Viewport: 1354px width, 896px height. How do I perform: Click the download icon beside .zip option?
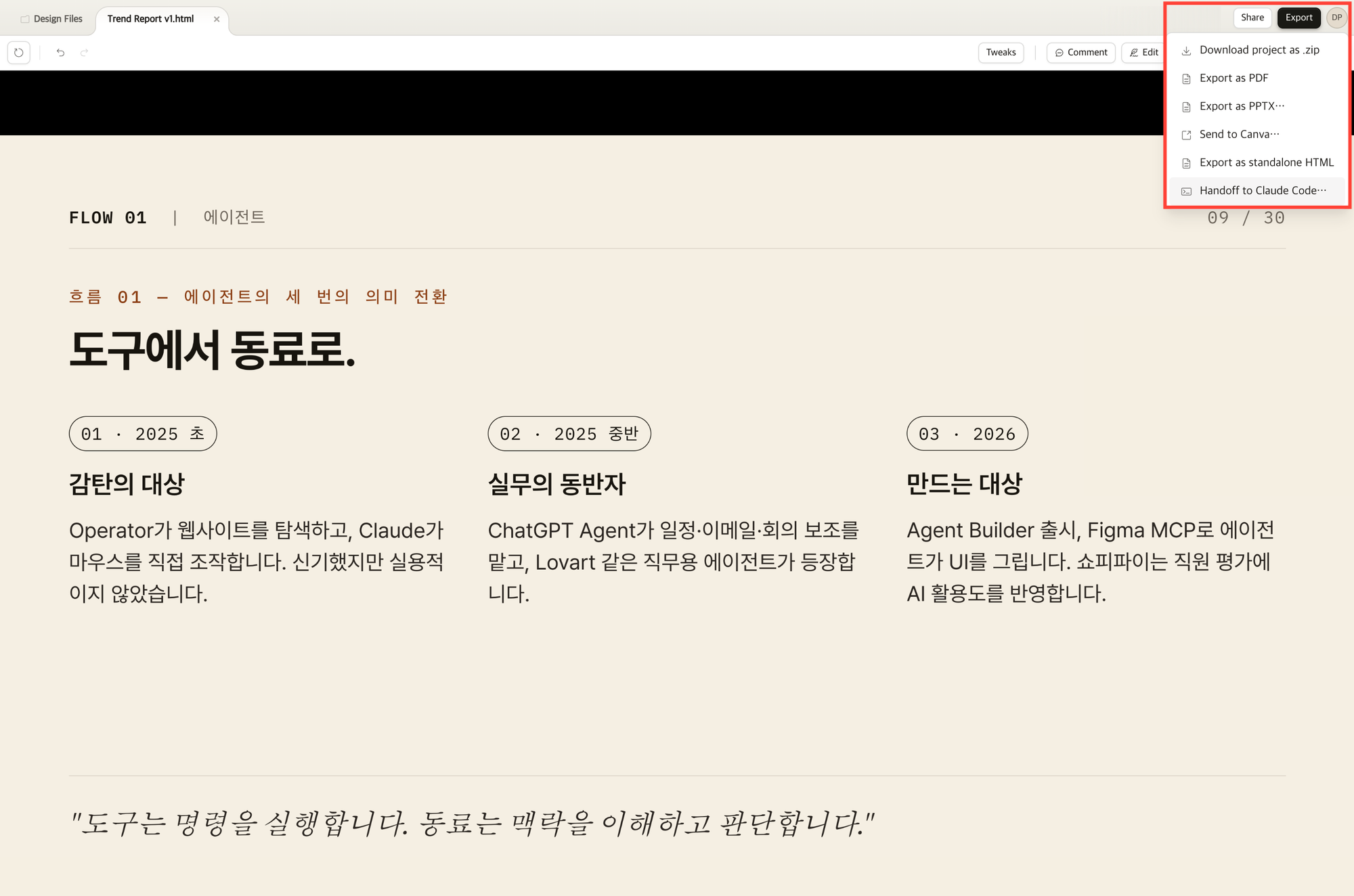[1186, 51]
